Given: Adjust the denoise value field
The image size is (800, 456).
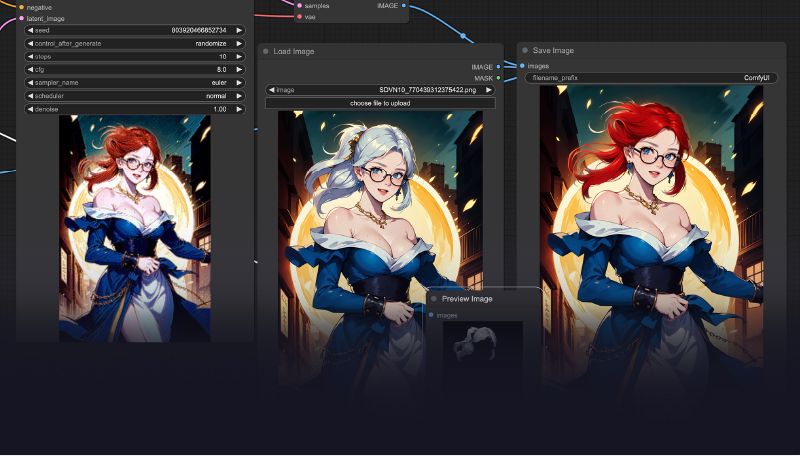Looking at the screenshot, I should coord(135,109).
